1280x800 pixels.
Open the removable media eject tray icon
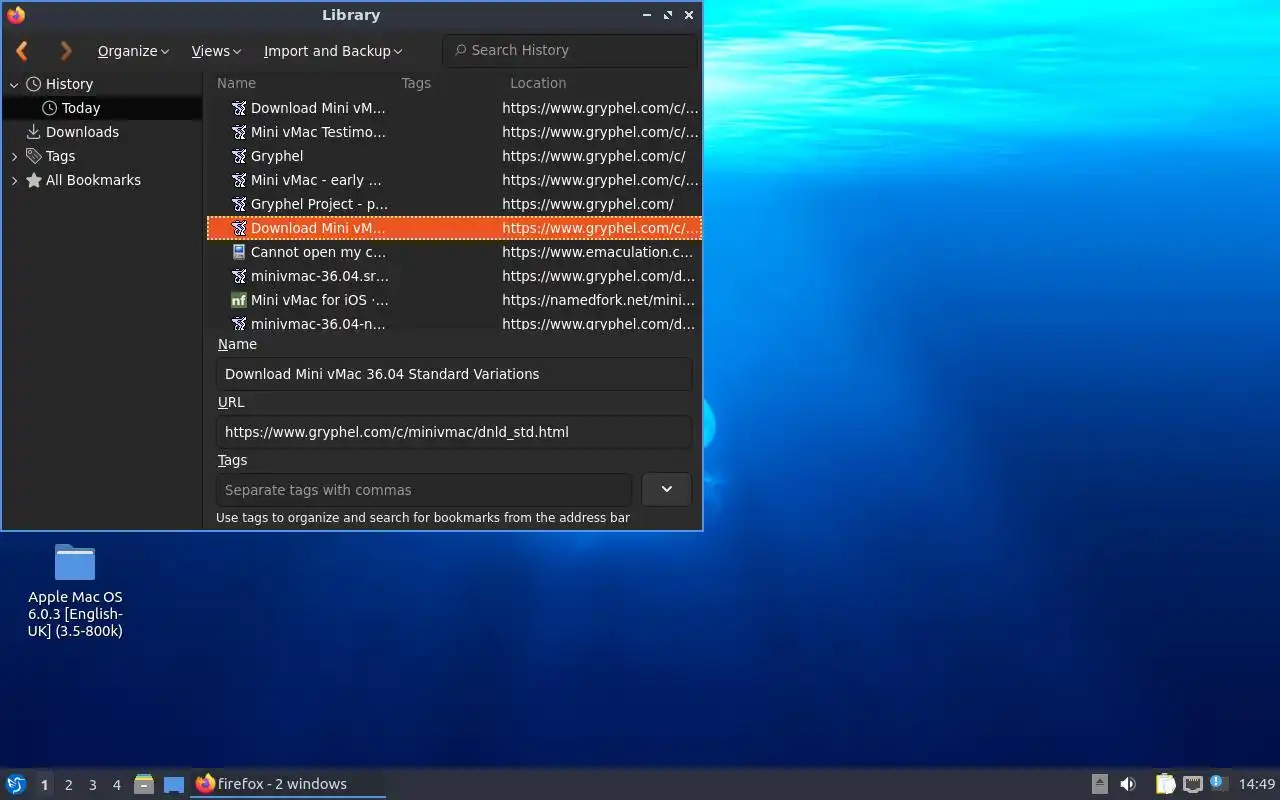1099,784
